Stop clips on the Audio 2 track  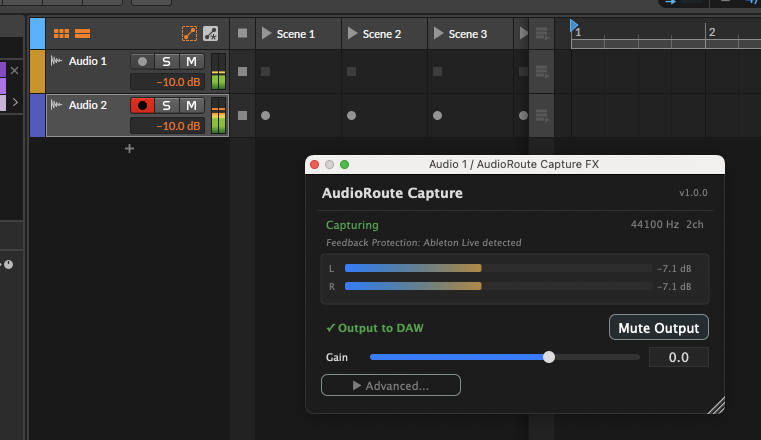[x=243, y=115]
